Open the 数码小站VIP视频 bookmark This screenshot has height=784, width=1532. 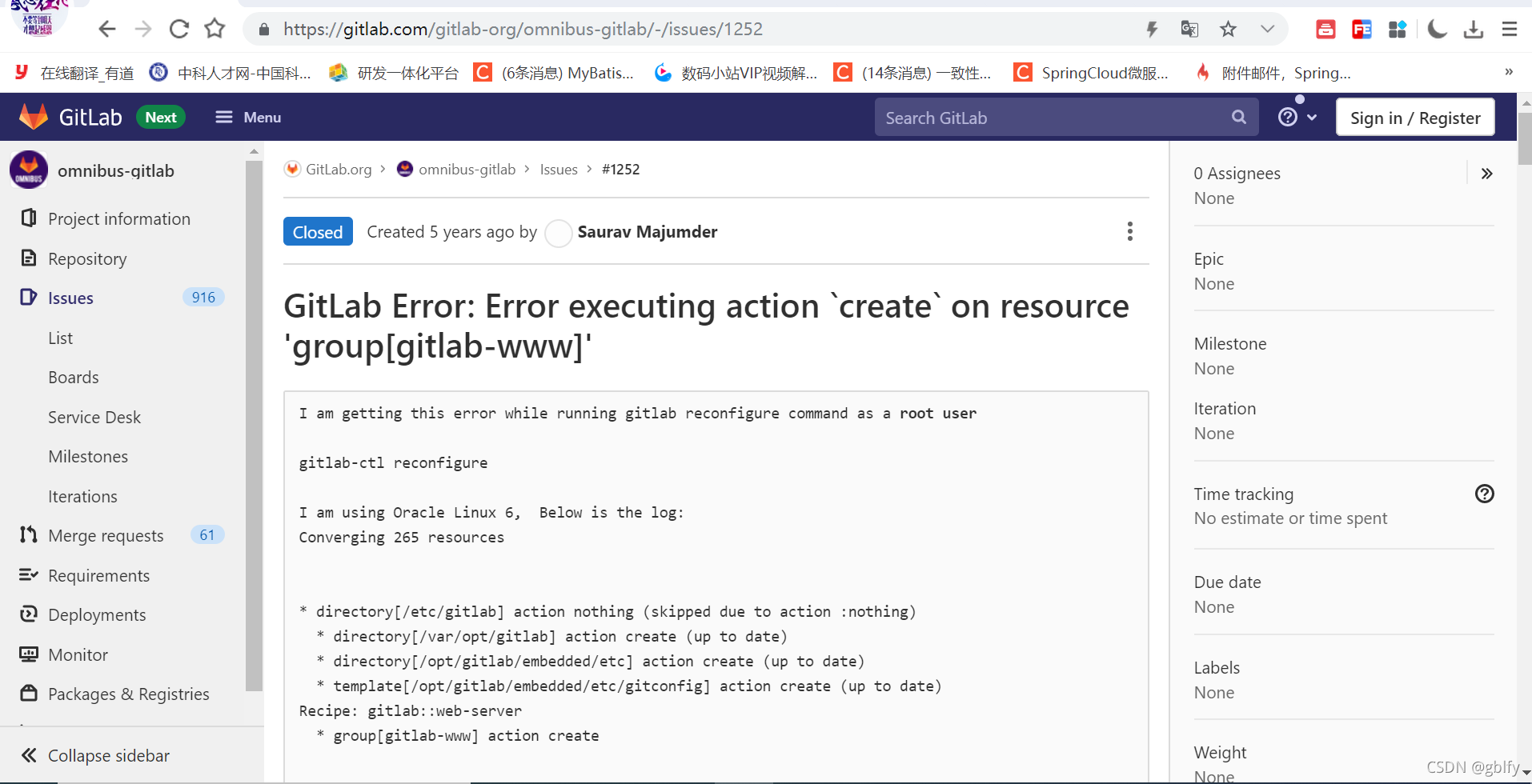tap(736, 73)
